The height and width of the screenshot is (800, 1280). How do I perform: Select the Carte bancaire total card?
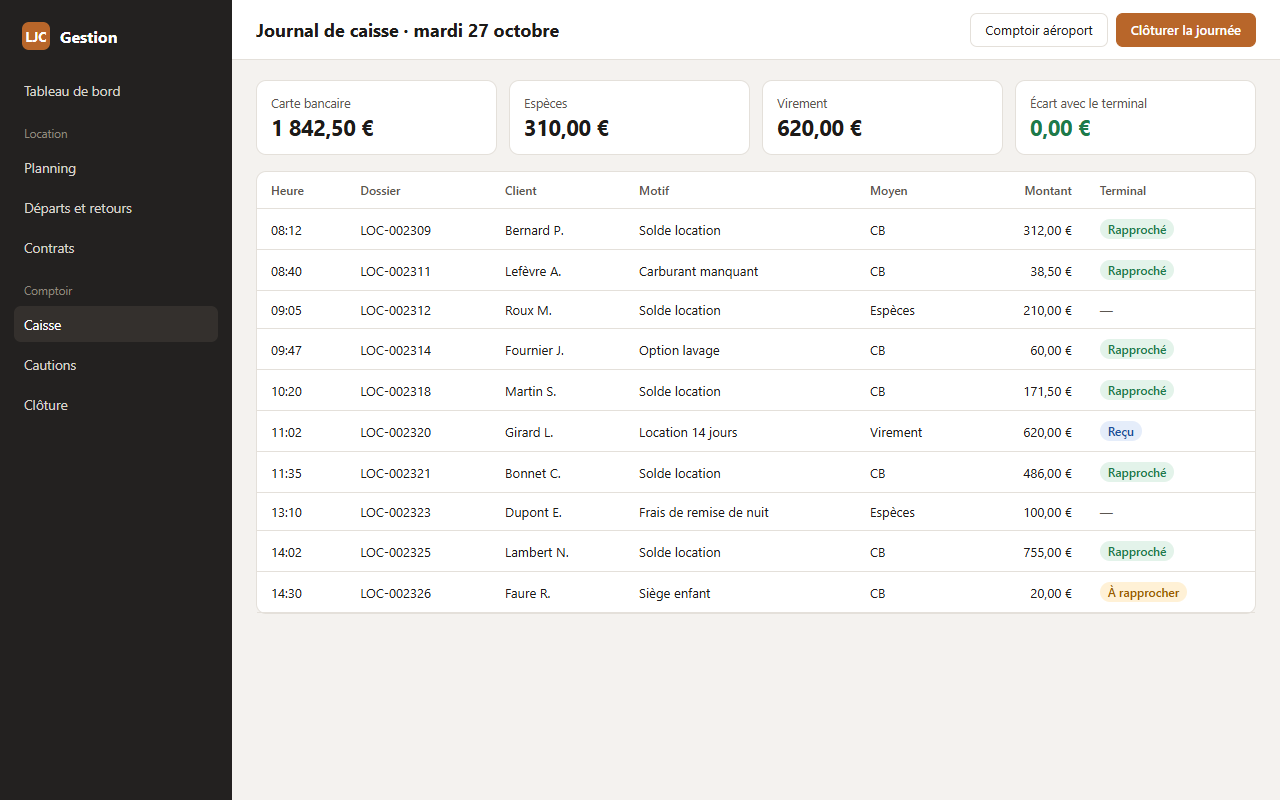click(x=376, y=118)
